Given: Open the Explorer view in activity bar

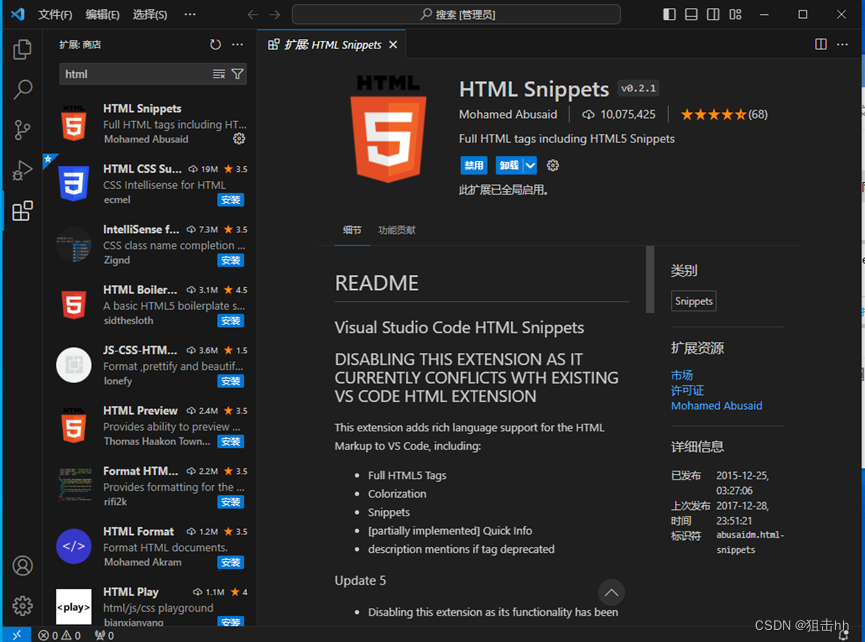Looking at the screenshot, I should tap(22, 49).
